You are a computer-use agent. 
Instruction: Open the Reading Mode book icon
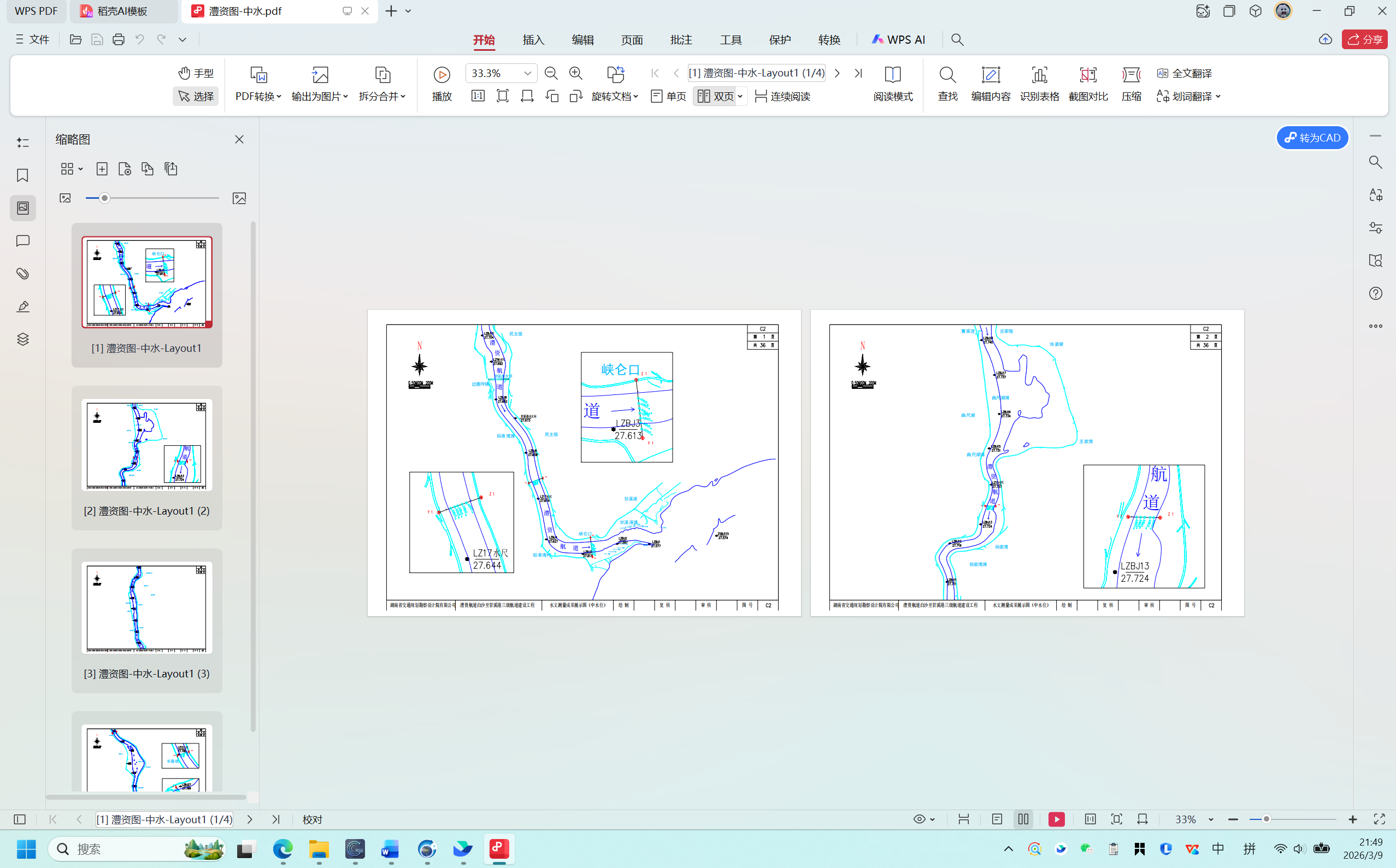(892, 75)
